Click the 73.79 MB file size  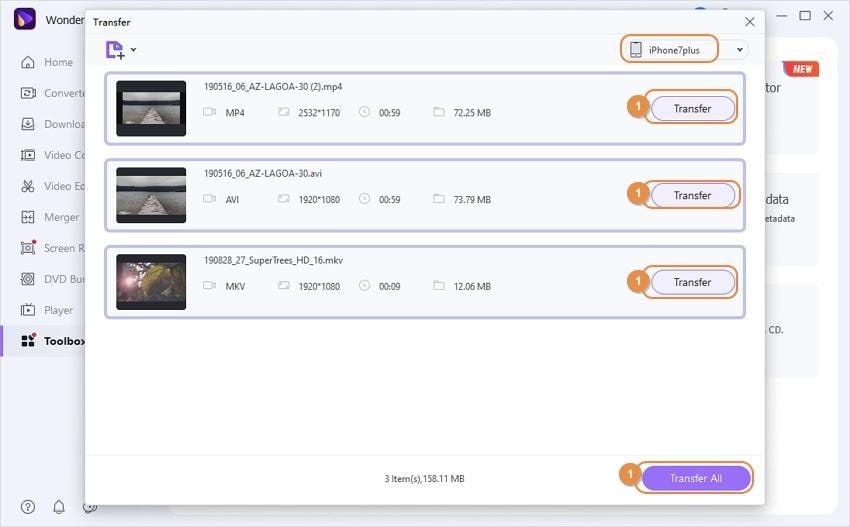[472, 200]
